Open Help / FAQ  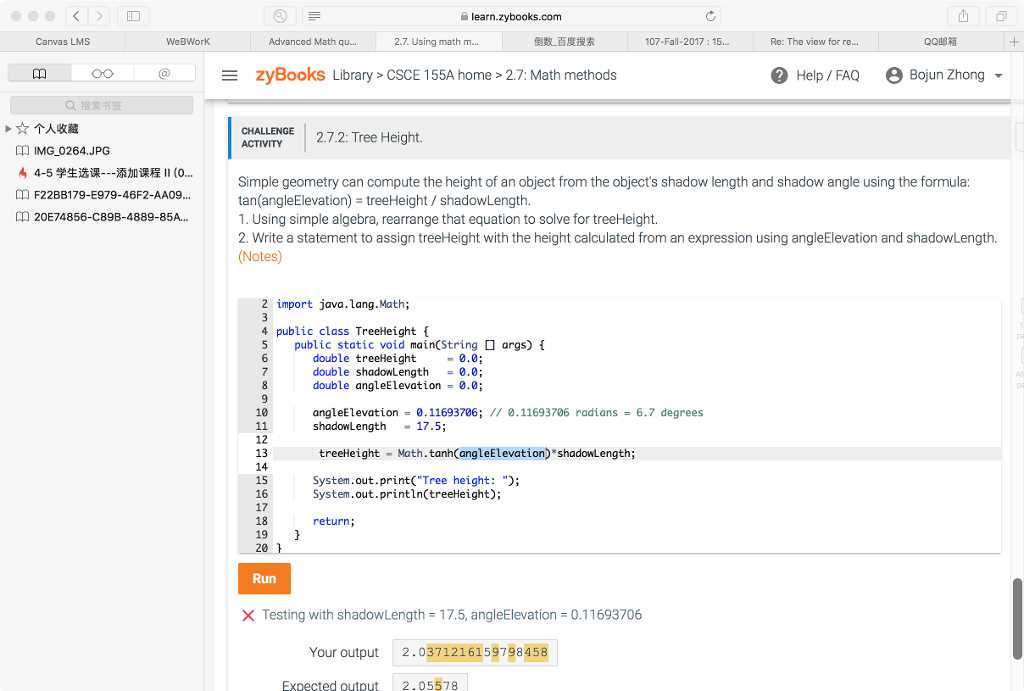point(815,76)
